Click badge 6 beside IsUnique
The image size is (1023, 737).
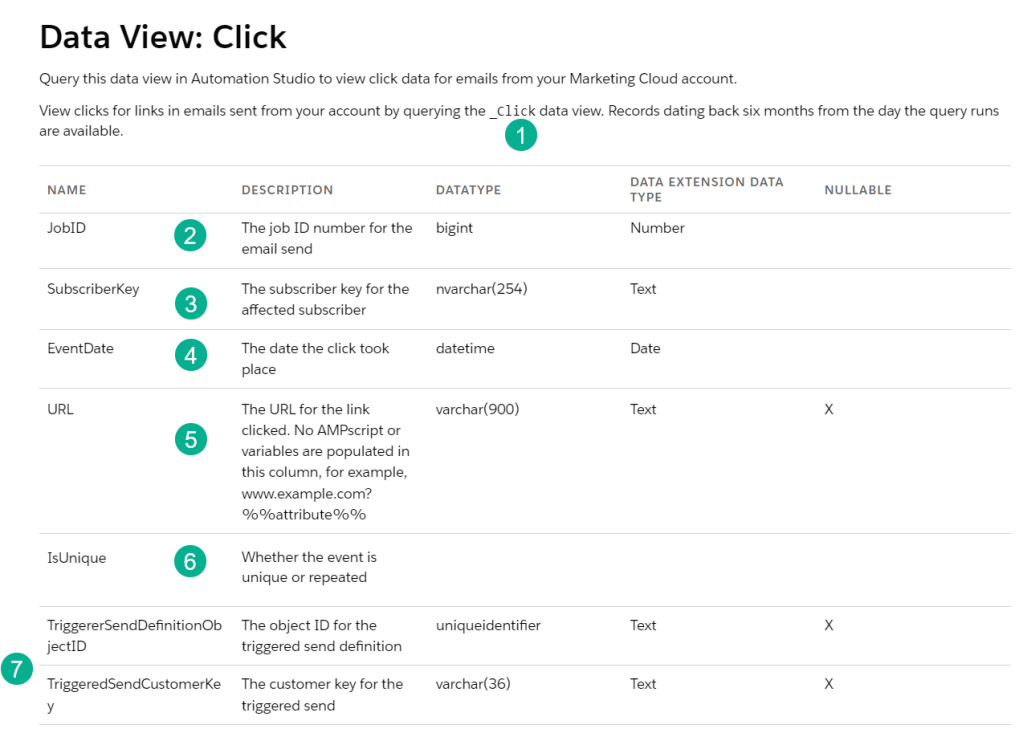tap(190, 562)
